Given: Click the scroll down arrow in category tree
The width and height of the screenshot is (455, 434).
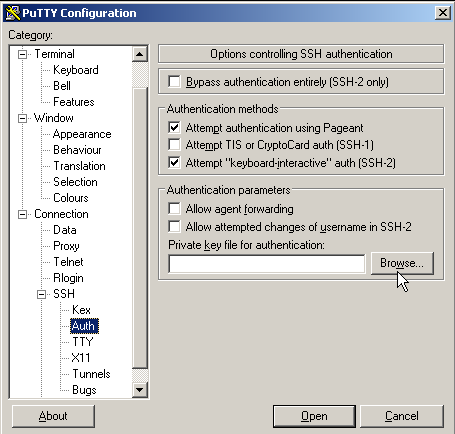Looking at the screenshot, I should click(140, 389).
